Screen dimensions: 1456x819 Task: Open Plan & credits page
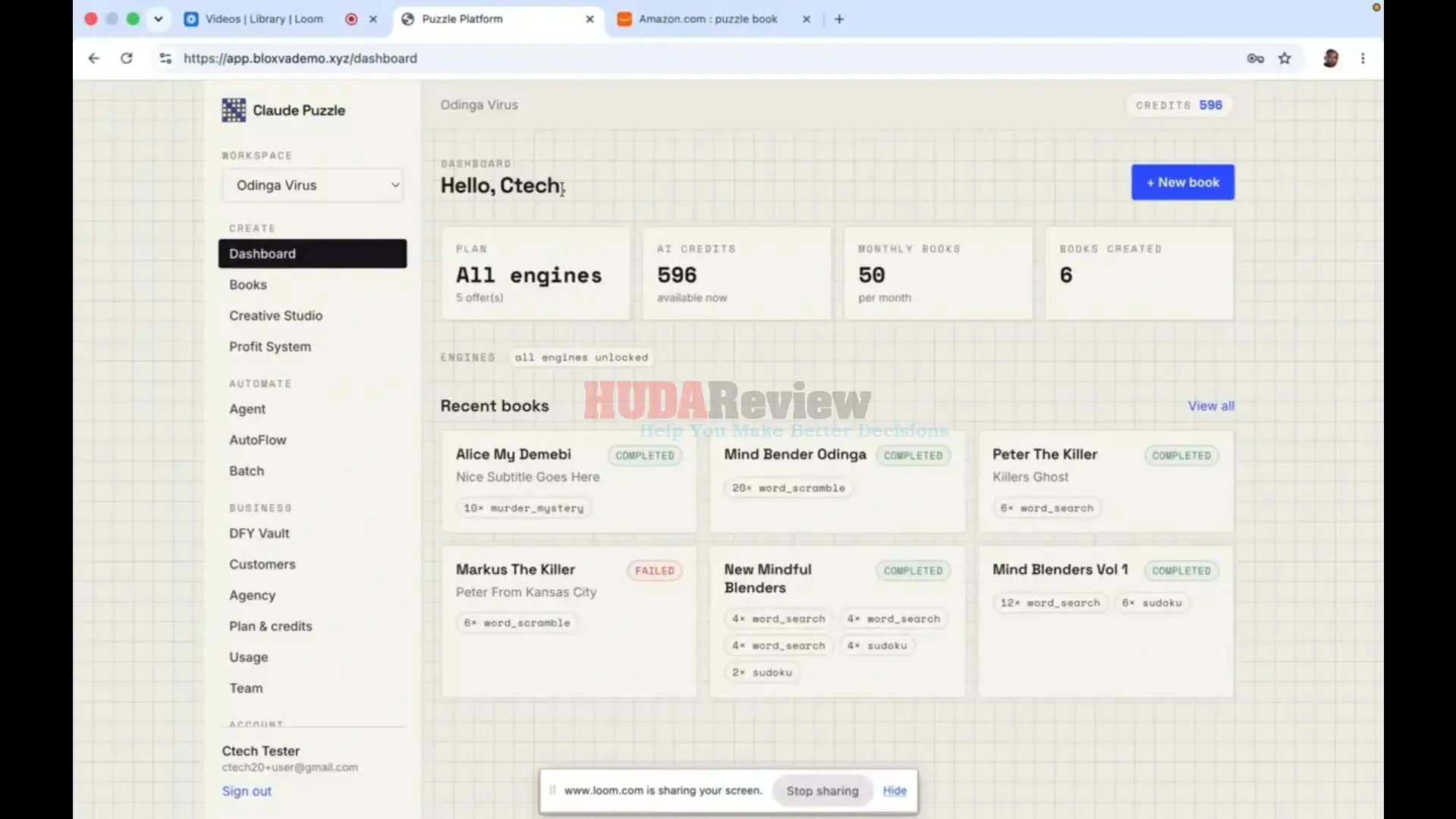click(271, 626)
